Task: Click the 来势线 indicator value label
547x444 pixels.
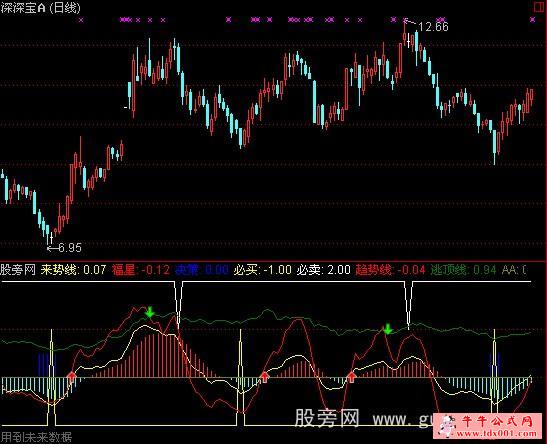Action: tap(73, 270)
